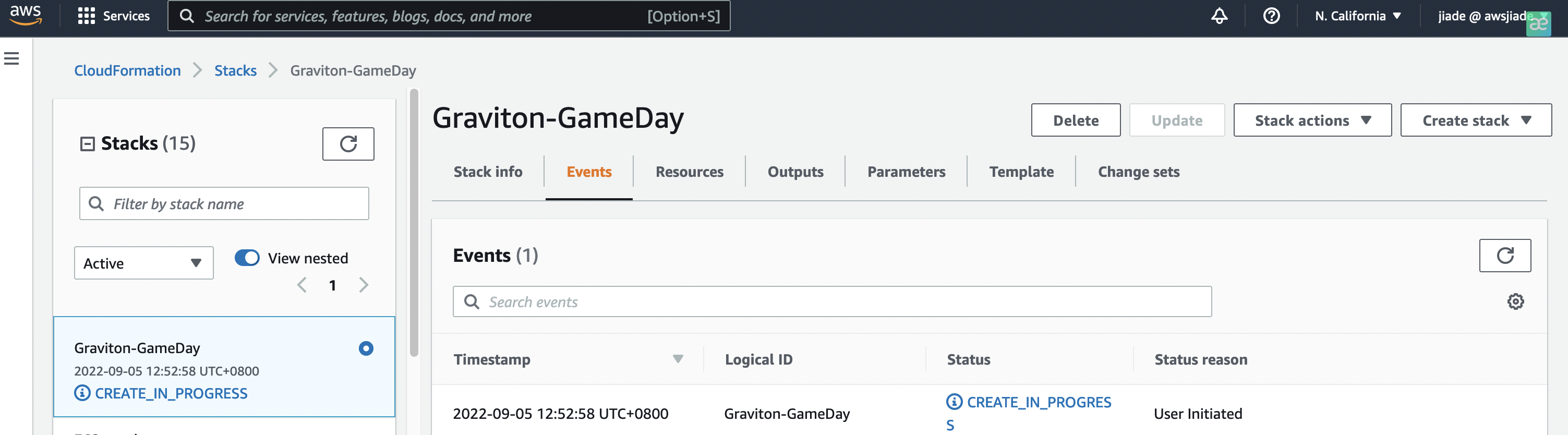Click the AWS logo home icon
1568x435 pixels.
[x=26, y=15]
